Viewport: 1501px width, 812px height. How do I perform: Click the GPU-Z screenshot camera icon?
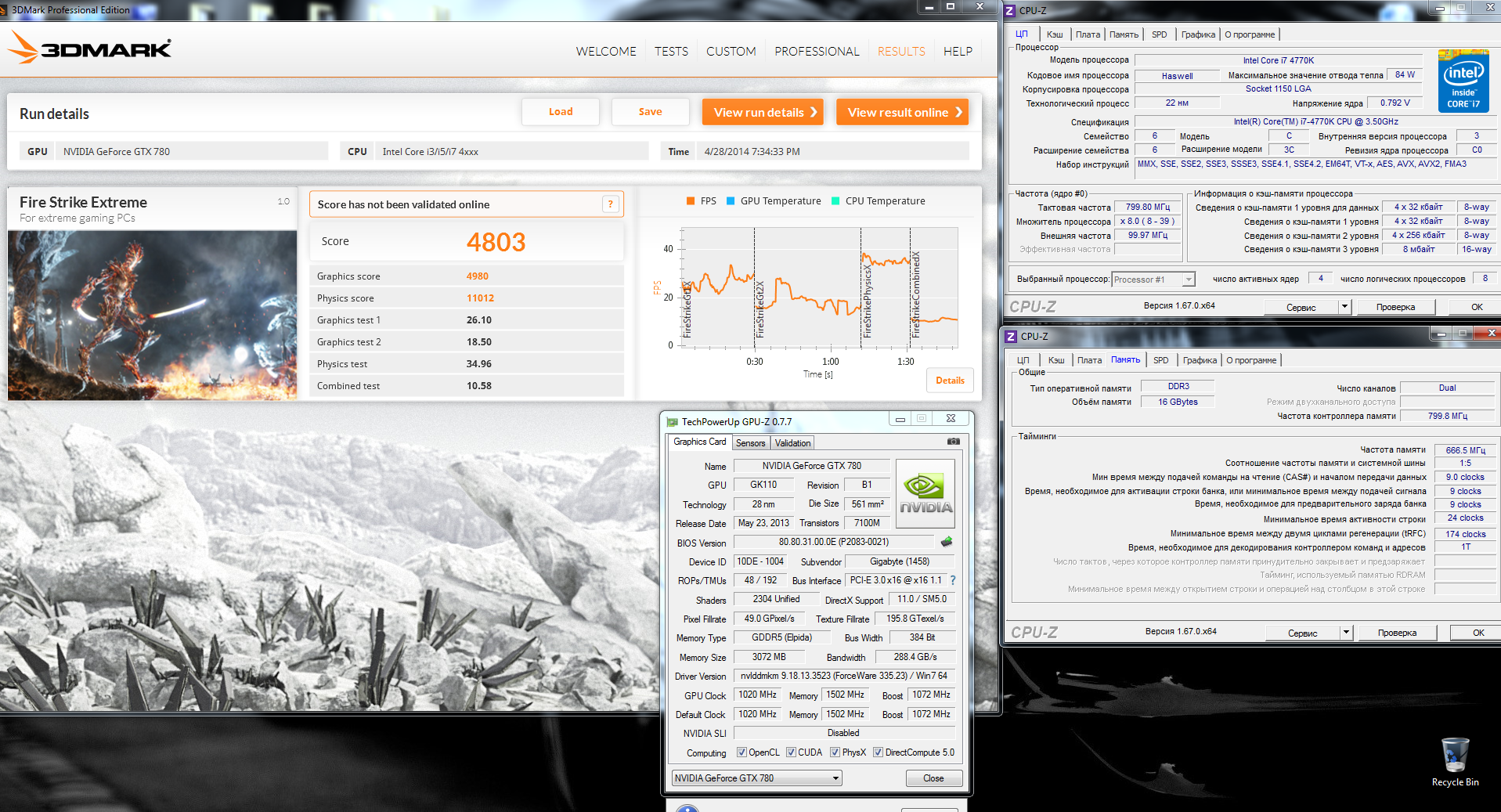[953, 442]
